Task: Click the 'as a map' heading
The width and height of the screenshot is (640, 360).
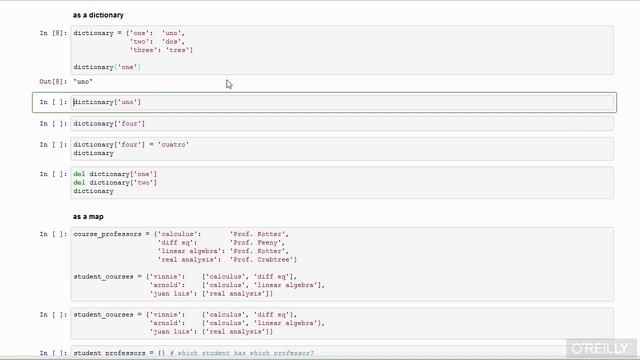Action: pyautogui.click(x=88, y=217)
